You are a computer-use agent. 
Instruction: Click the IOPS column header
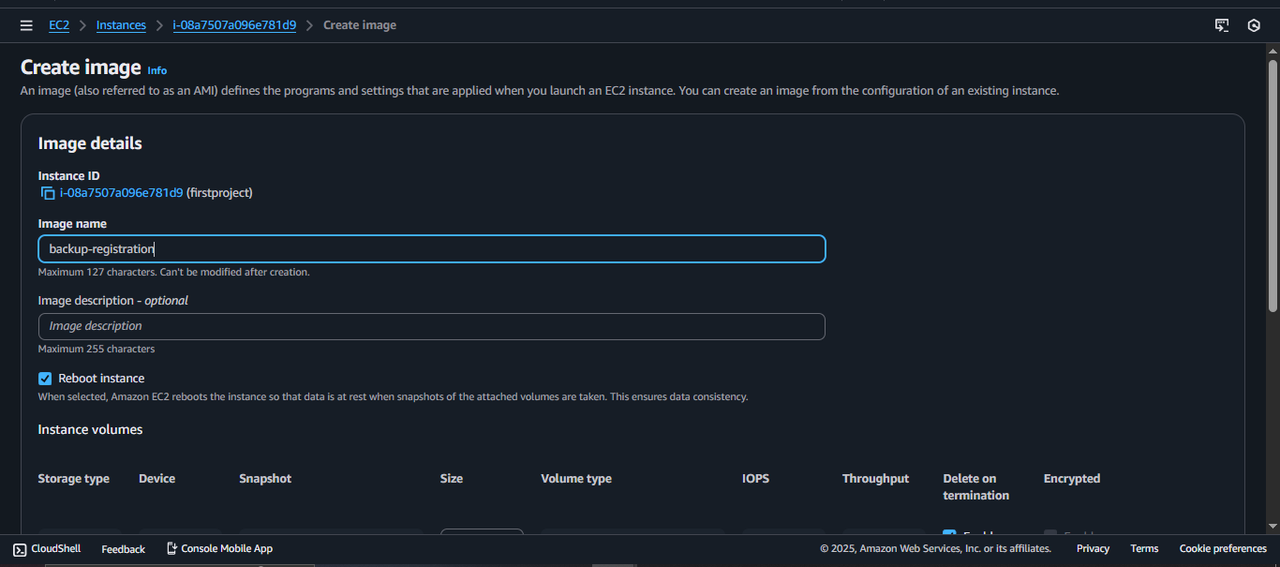[755, 479]
